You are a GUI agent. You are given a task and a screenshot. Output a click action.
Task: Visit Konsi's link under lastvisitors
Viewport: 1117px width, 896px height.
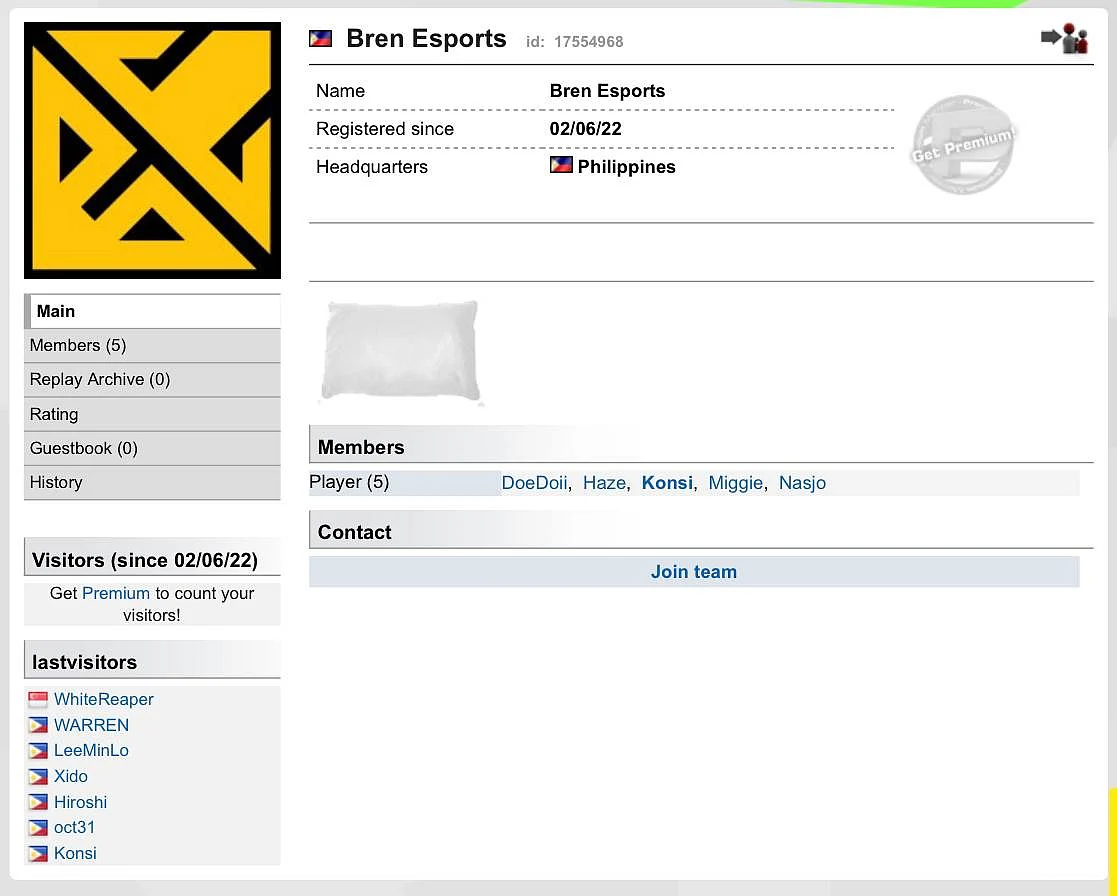pyautogui.click(x=75, y=853)
